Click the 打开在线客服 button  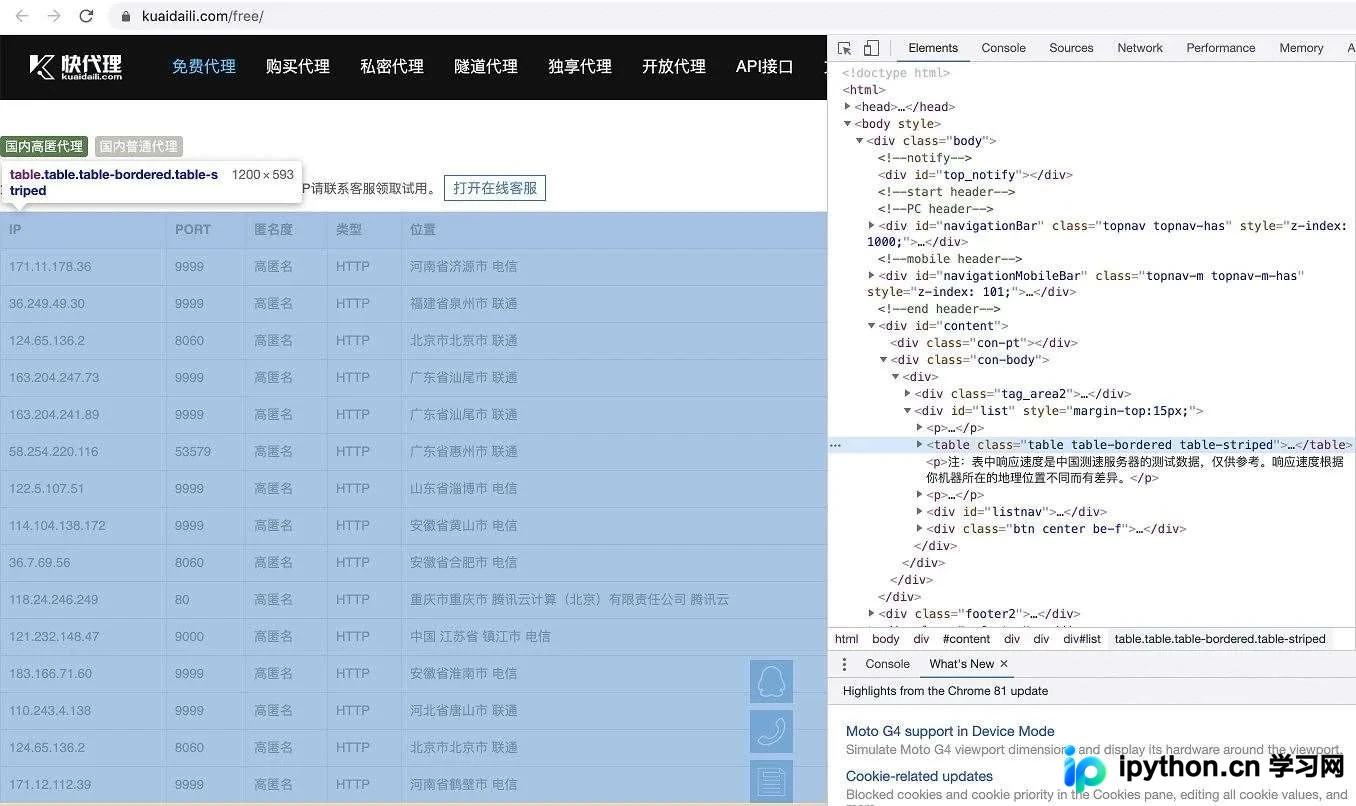coord(495,188)
